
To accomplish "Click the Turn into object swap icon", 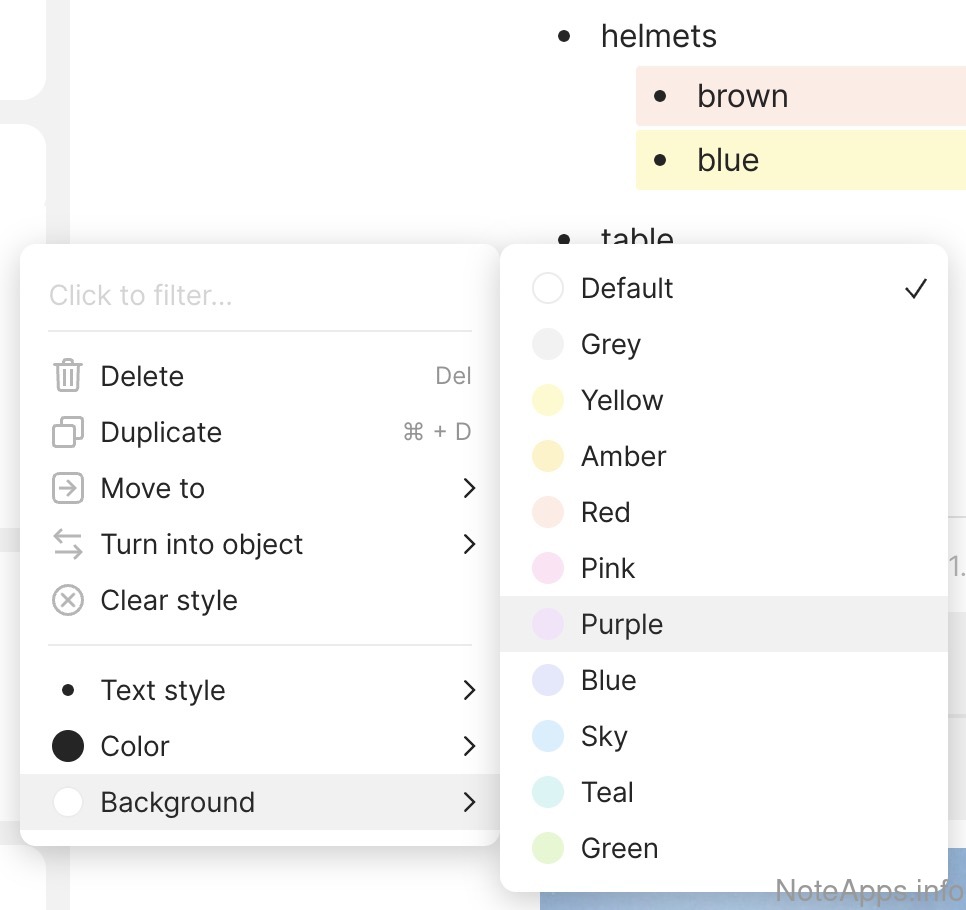I will coord(67,545).
